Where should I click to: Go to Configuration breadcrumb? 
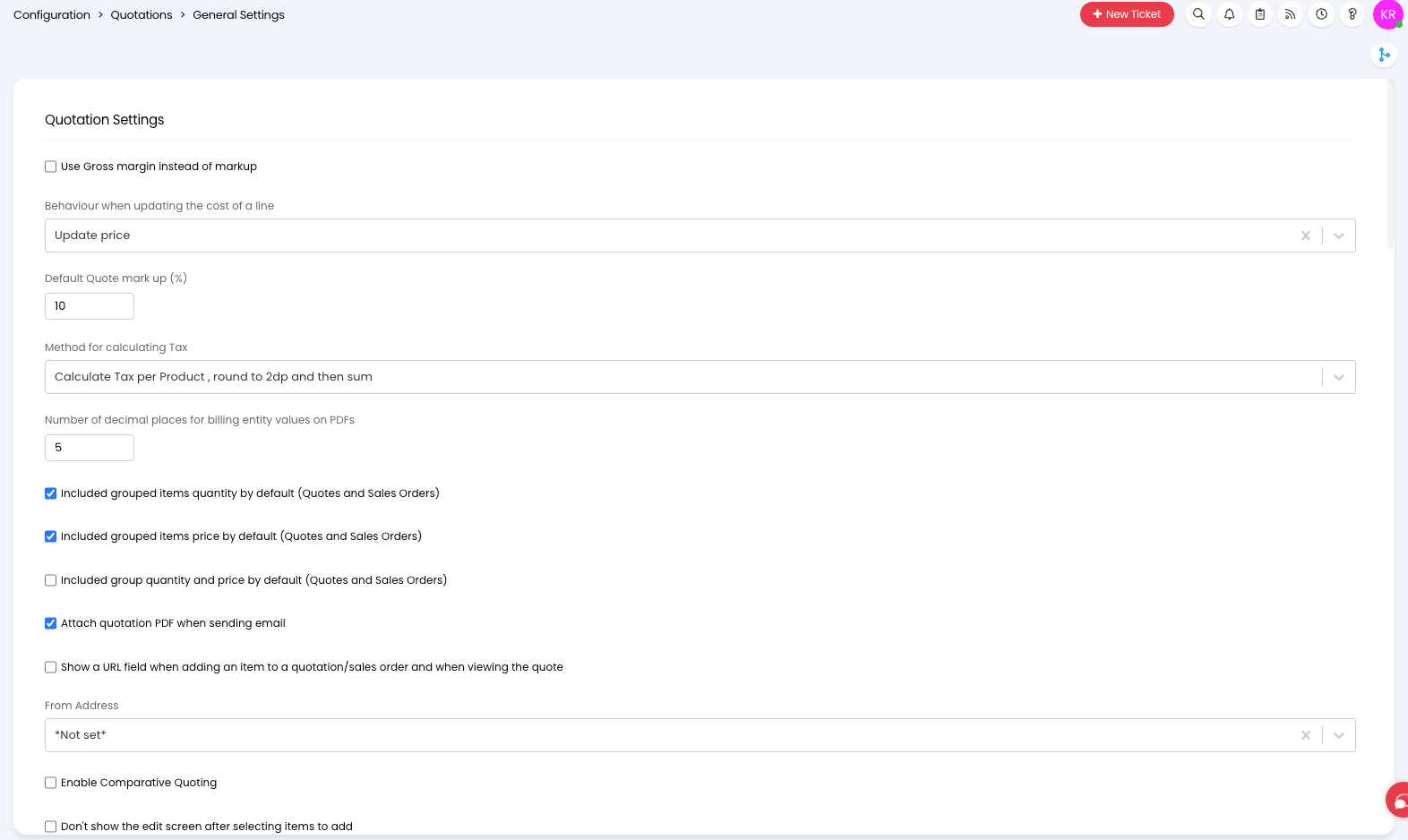[52, 14]
